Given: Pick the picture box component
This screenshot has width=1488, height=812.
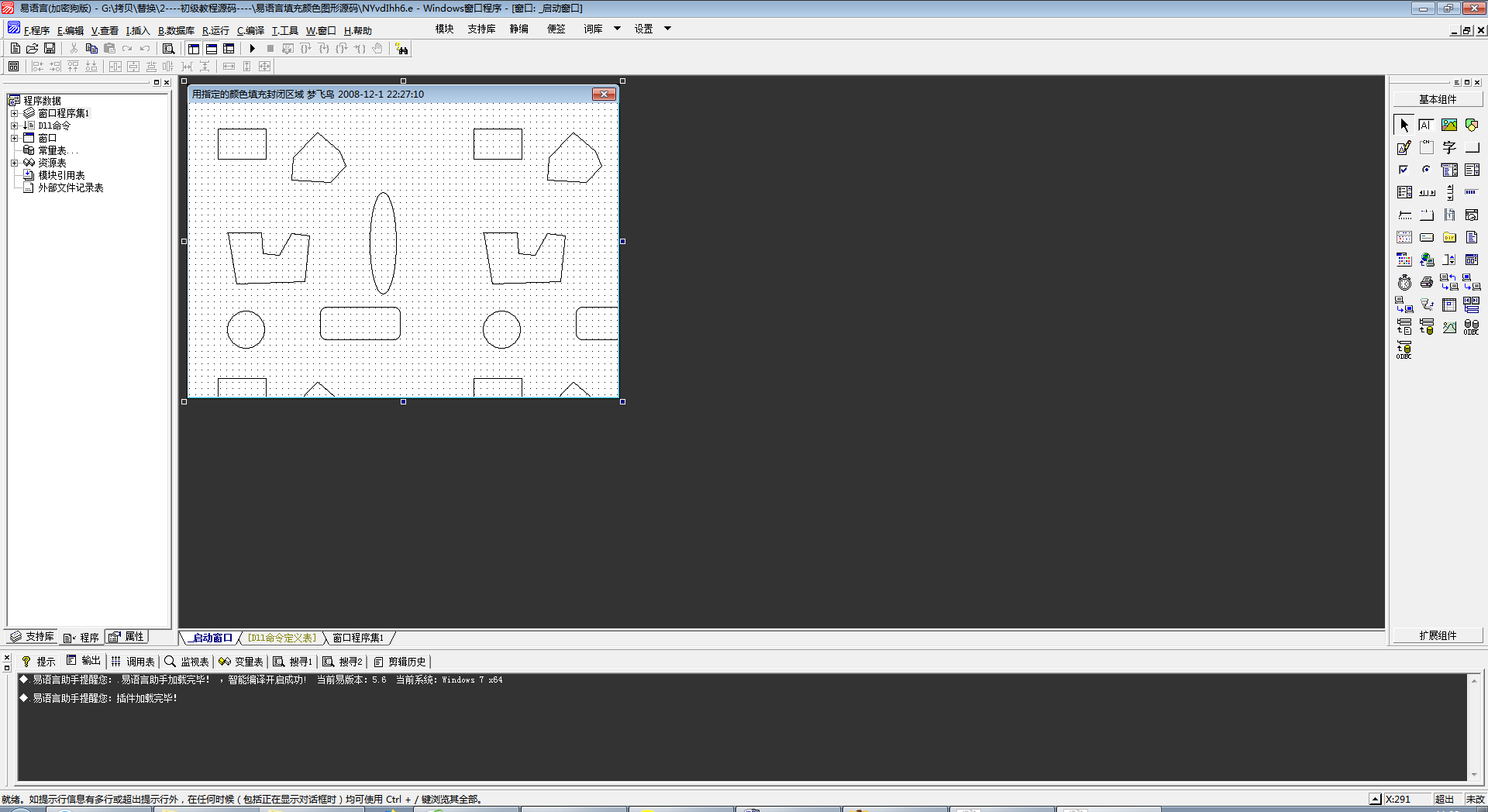Looking at the screenshot, I should coord(1449,125).
